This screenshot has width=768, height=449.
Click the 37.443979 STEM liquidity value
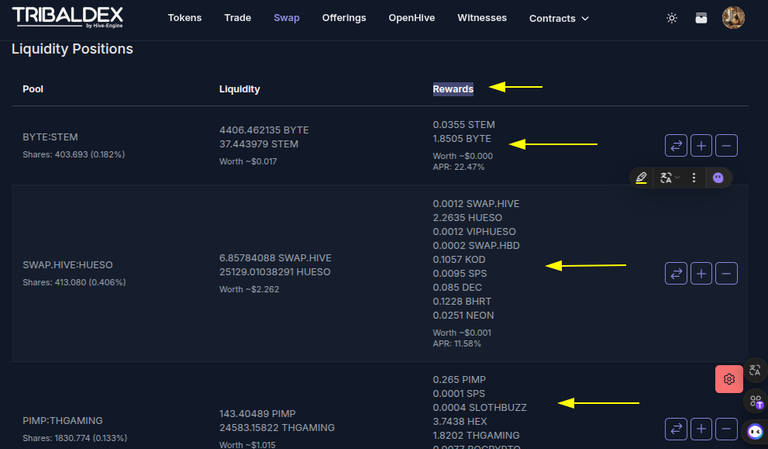click(x=259, y=144)
